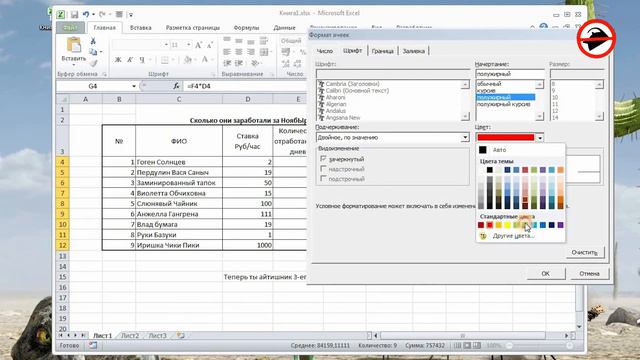Image resolution: width=640 pixels, height=360 pixels.
Task: Click the column D header
Action: [x=247, y=99]
